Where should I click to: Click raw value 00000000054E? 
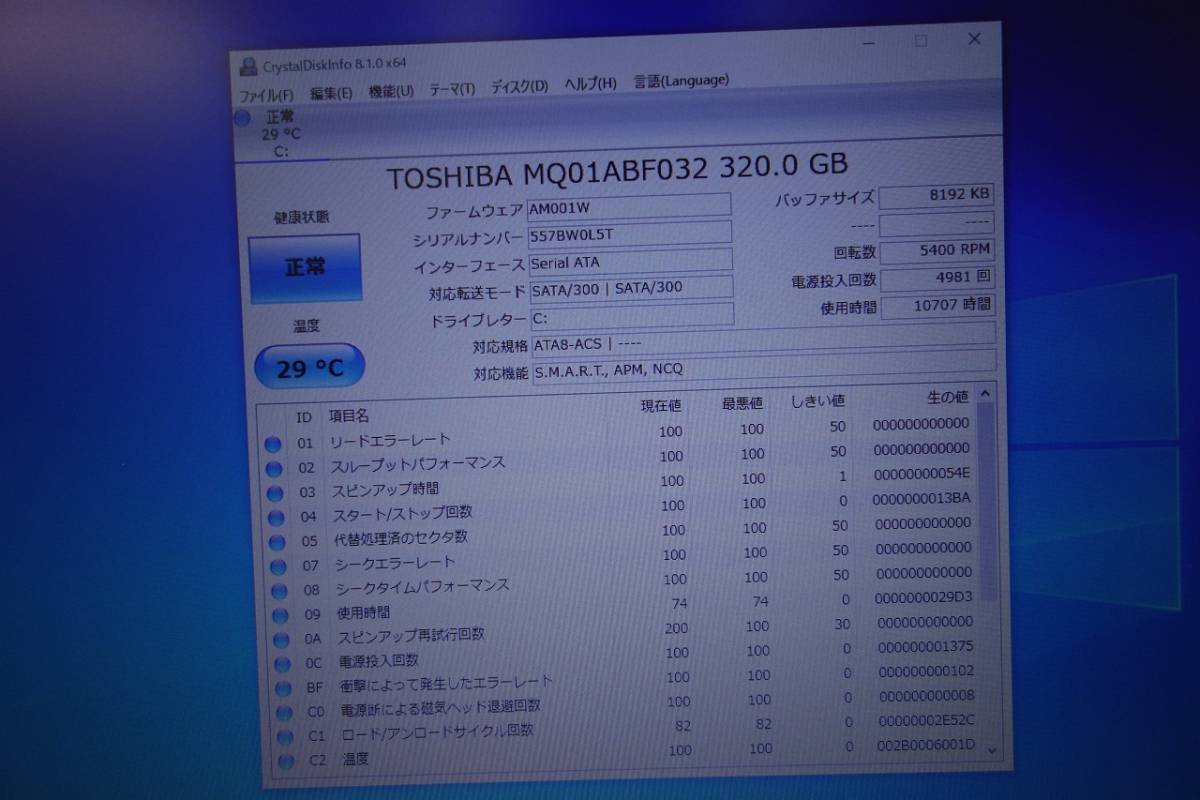point(921,473)
